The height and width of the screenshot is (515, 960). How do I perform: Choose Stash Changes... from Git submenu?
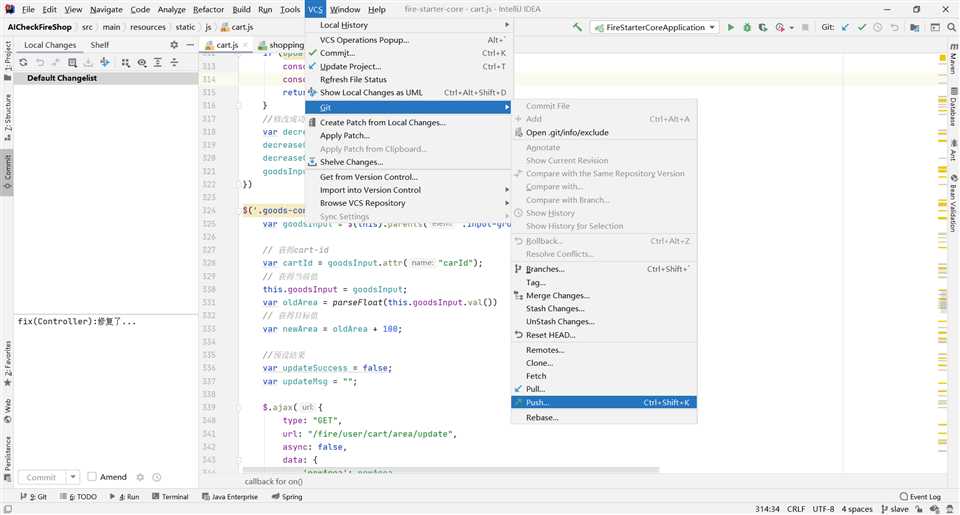[x=604, y=309]
